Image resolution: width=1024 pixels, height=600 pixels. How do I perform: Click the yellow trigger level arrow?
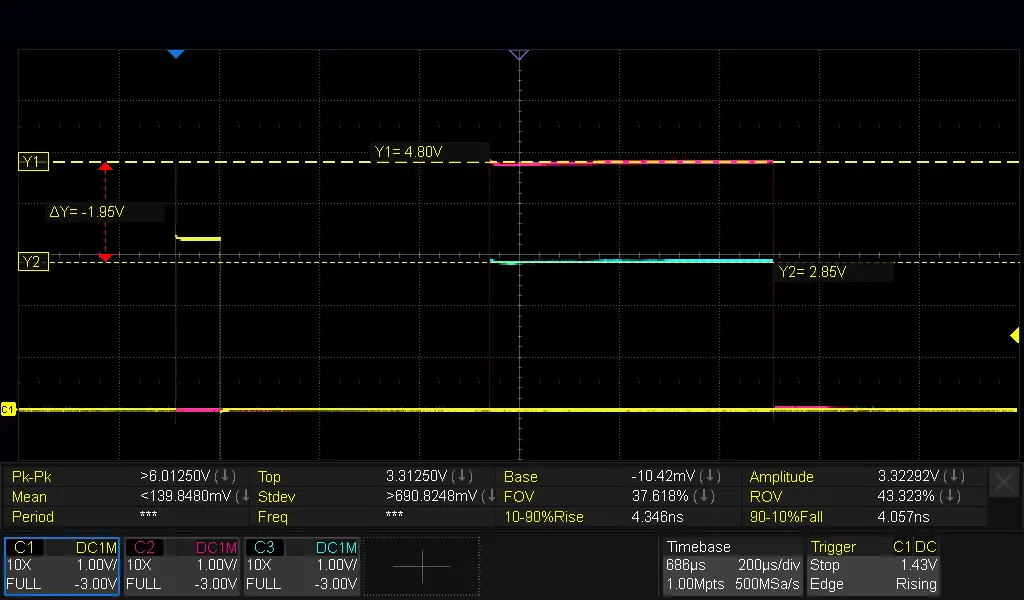click(x=1014, y=336)
